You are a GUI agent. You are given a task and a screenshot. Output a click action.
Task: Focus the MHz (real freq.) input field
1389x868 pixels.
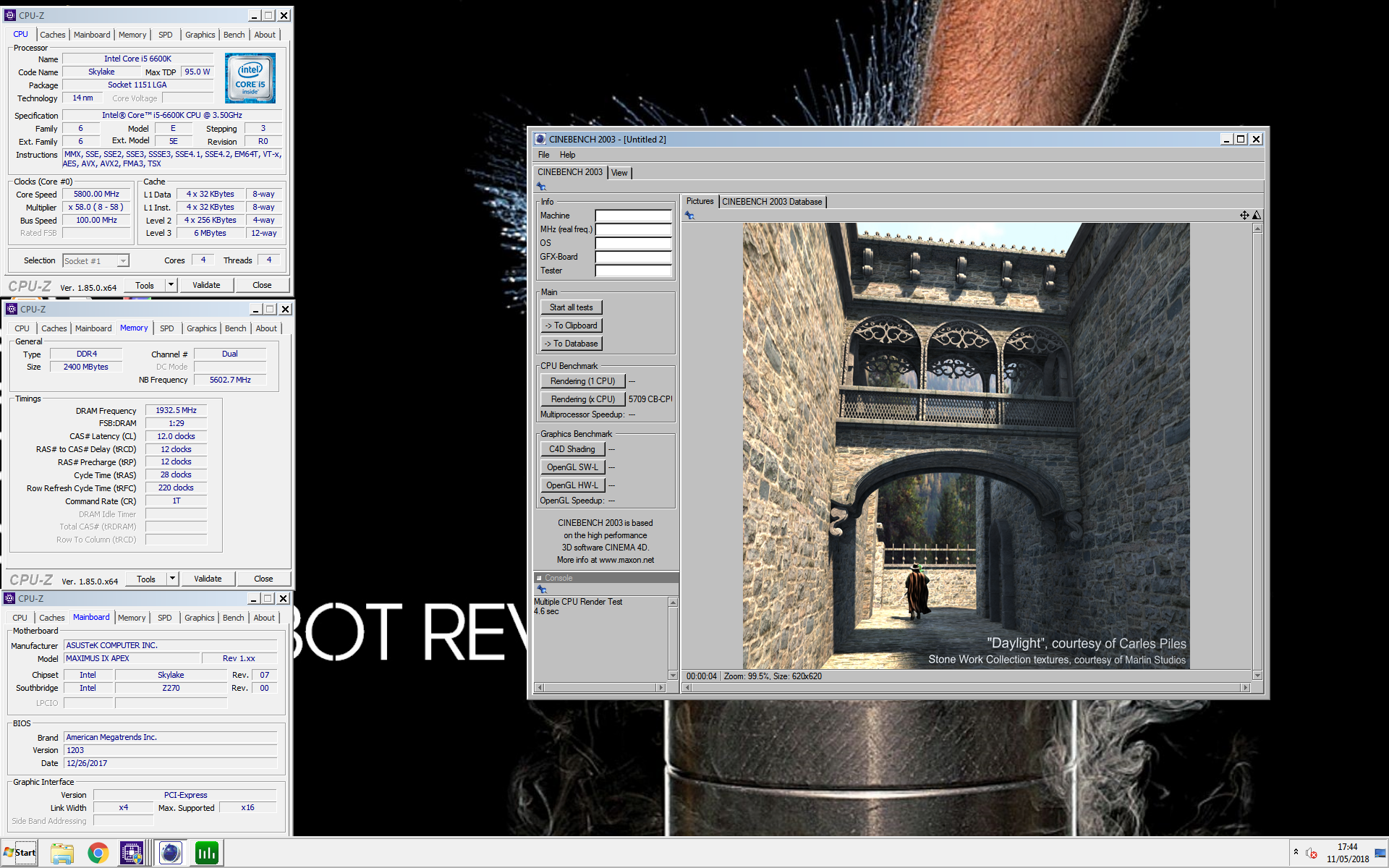pyautogui.click(x=633, y=229)
